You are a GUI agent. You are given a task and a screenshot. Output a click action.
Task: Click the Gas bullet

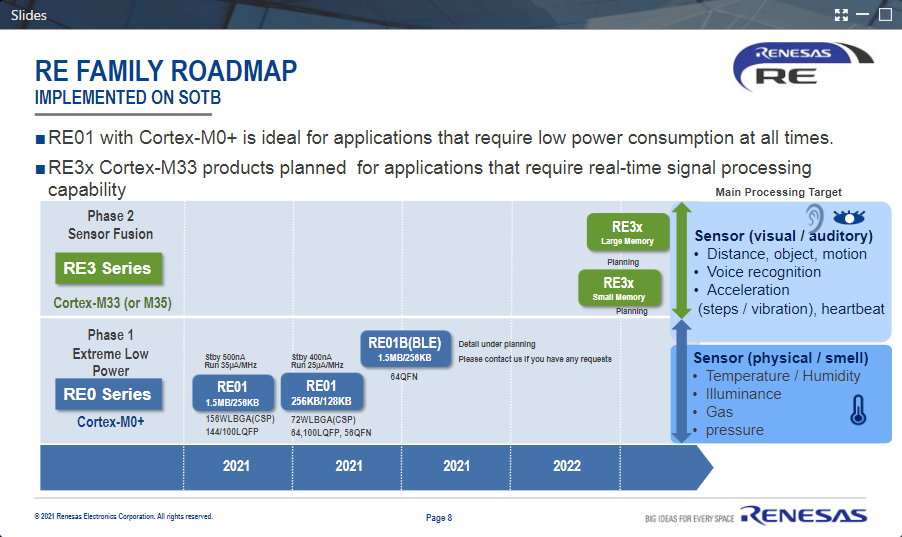(719, 412)
